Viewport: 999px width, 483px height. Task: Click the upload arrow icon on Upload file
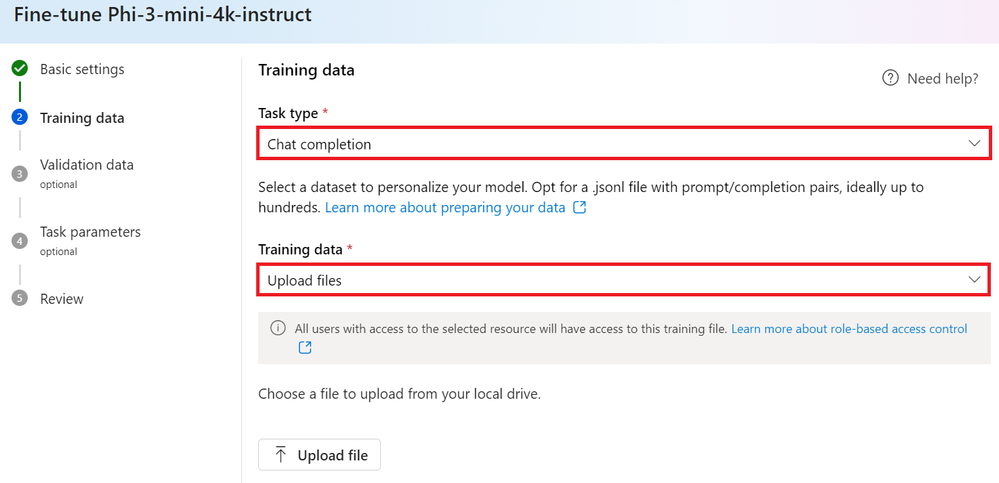280,455
